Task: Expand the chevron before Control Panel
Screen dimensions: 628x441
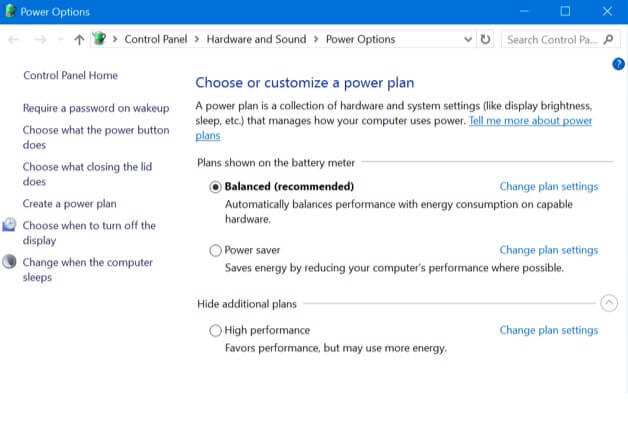Action: click(115, 39)
